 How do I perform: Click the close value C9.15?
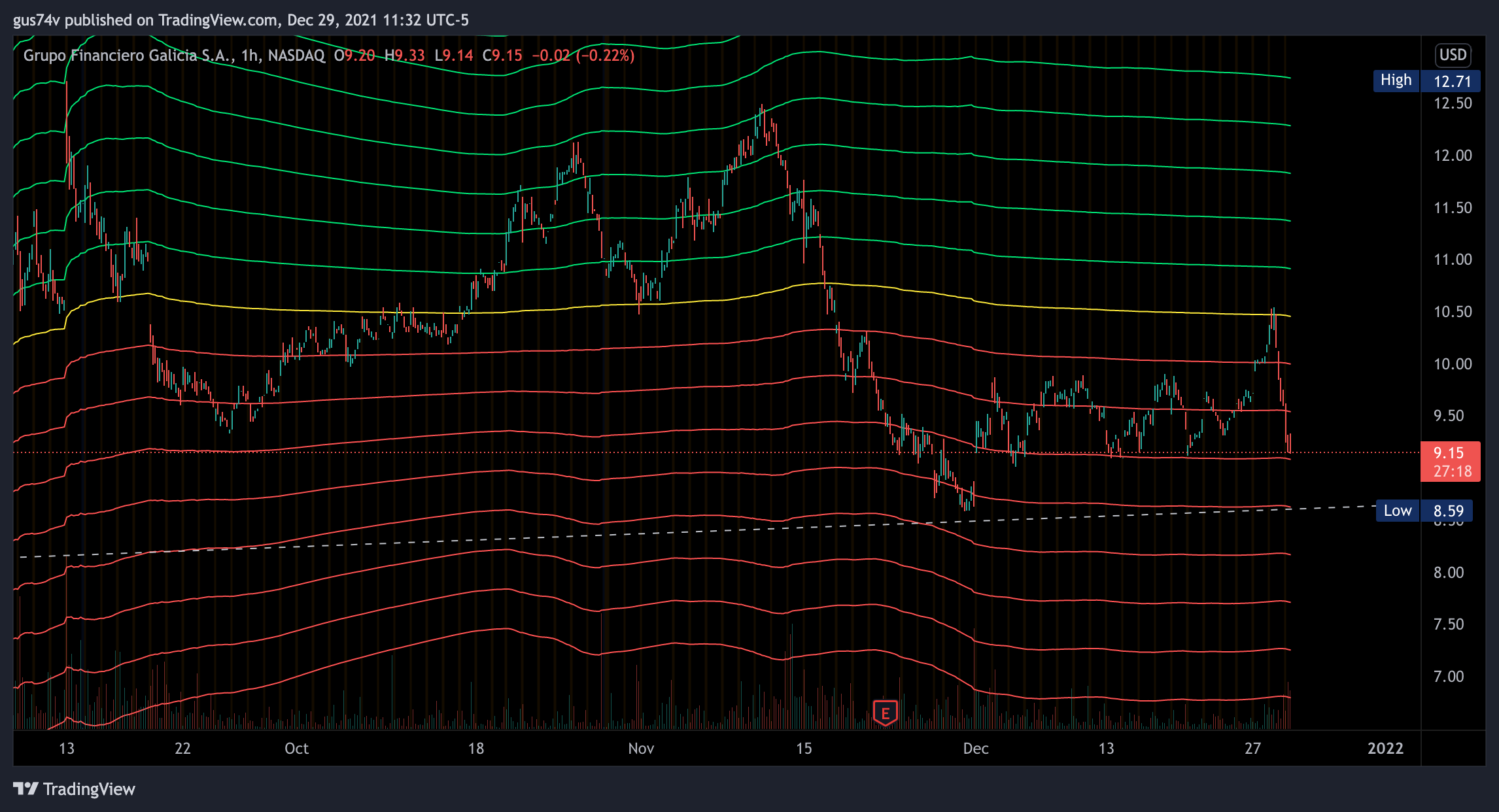point(502,56)
